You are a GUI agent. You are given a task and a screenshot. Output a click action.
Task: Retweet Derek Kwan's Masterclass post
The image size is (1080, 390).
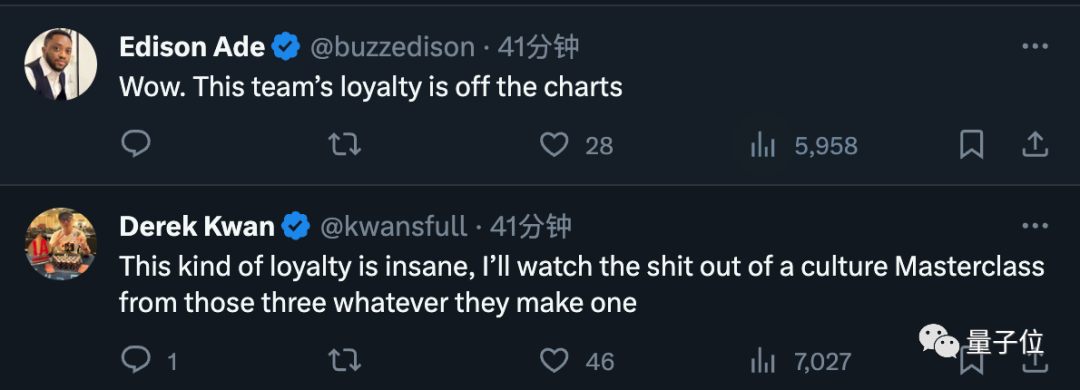344,361
